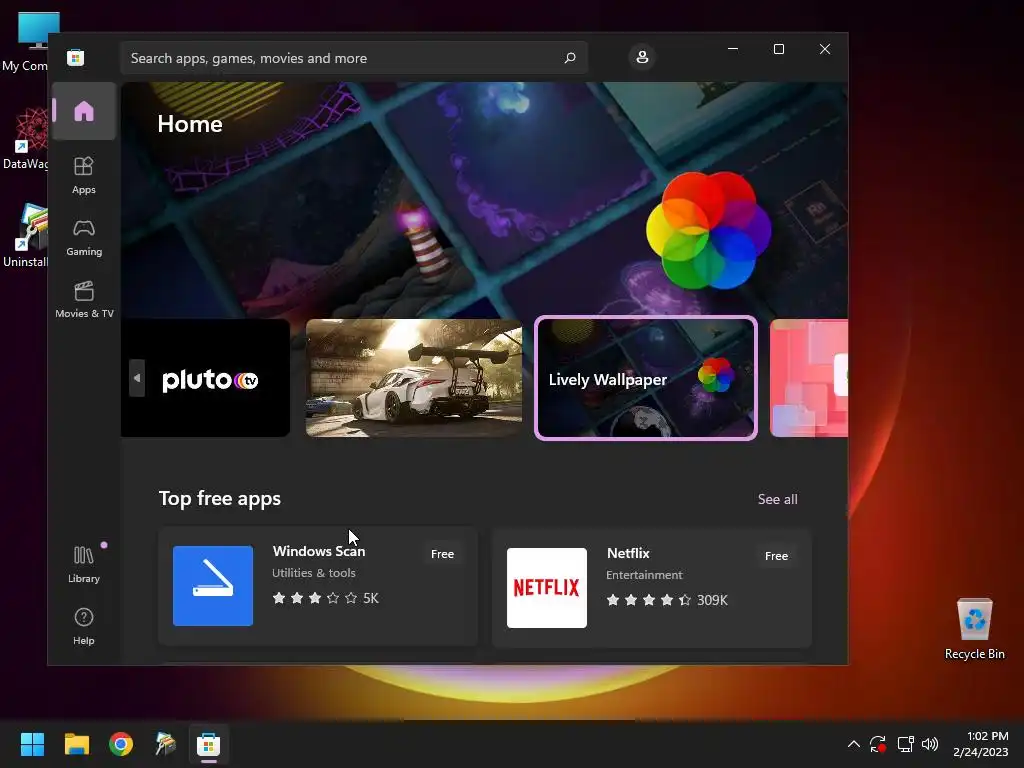Minimize the Microsoft Store window
1024x768 pixels.
tap(733, 49)
